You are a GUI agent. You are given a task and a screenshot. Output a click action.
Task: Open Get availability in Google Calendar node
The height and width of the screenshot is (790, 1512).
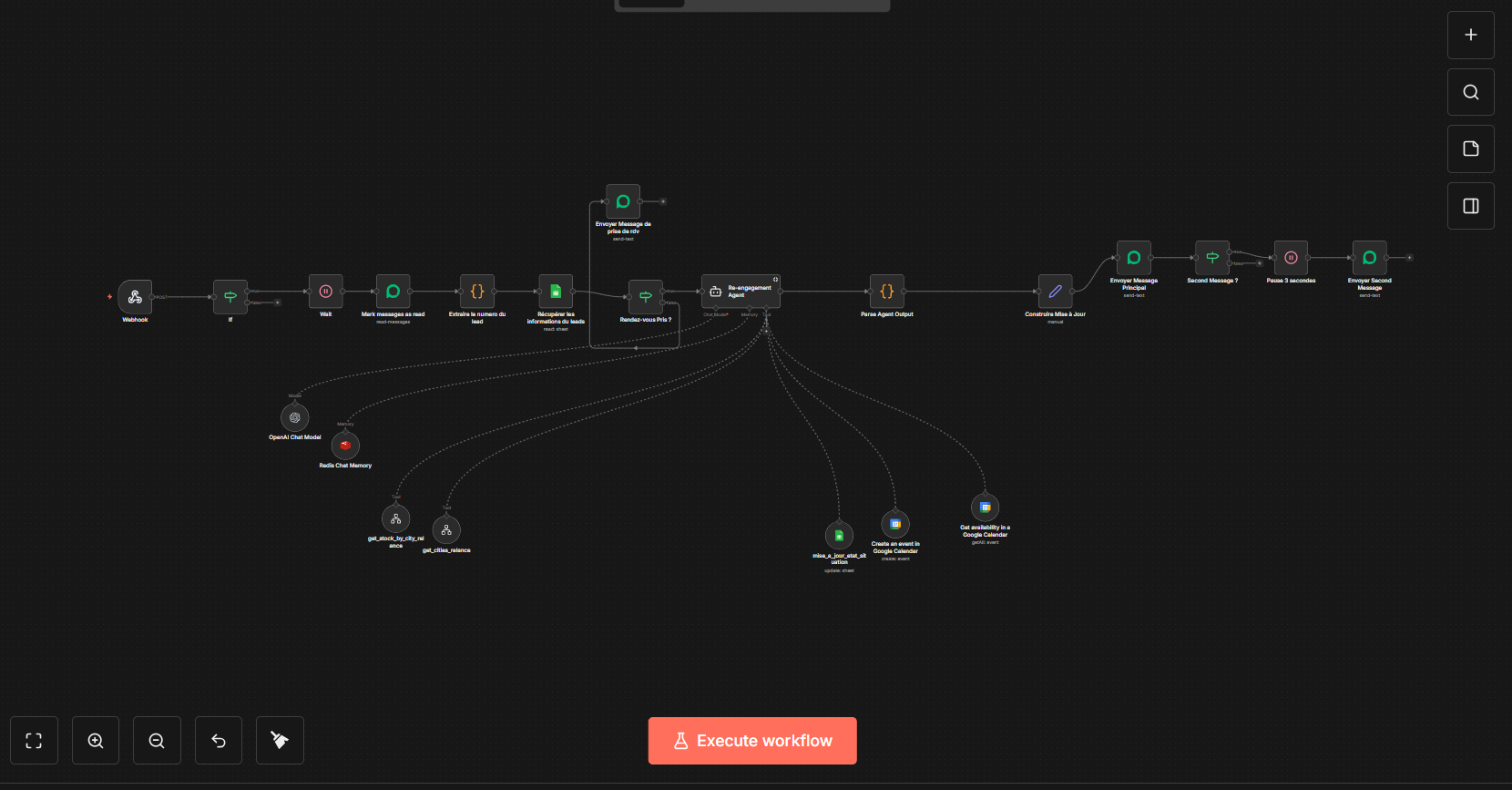pyautogui.click(x=985, y=508)
